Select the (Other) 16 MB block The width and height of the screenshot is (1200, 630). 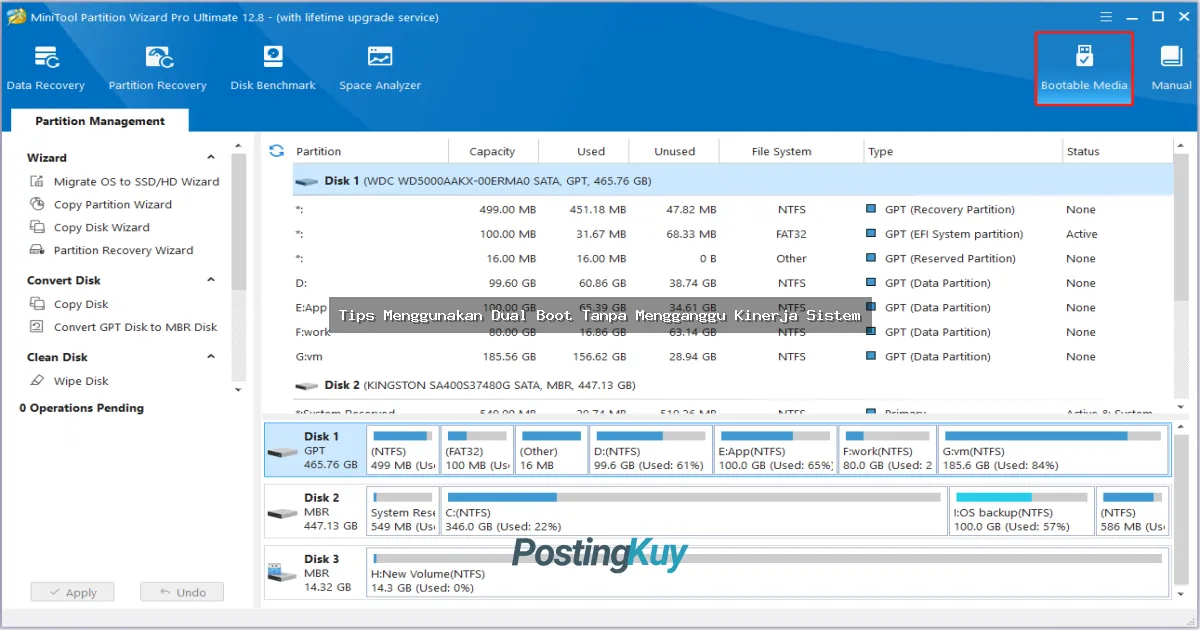click(x=551, y=450)
